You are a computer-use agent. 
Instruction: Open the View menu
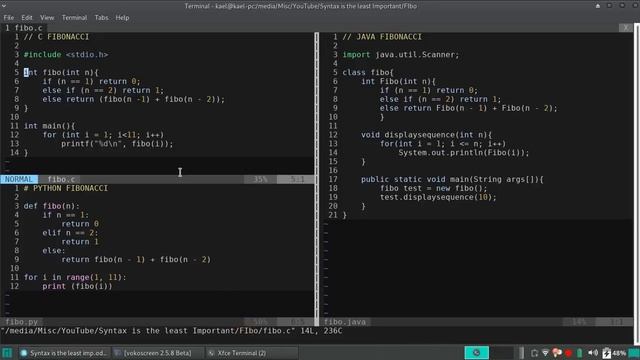pos(47,18)
